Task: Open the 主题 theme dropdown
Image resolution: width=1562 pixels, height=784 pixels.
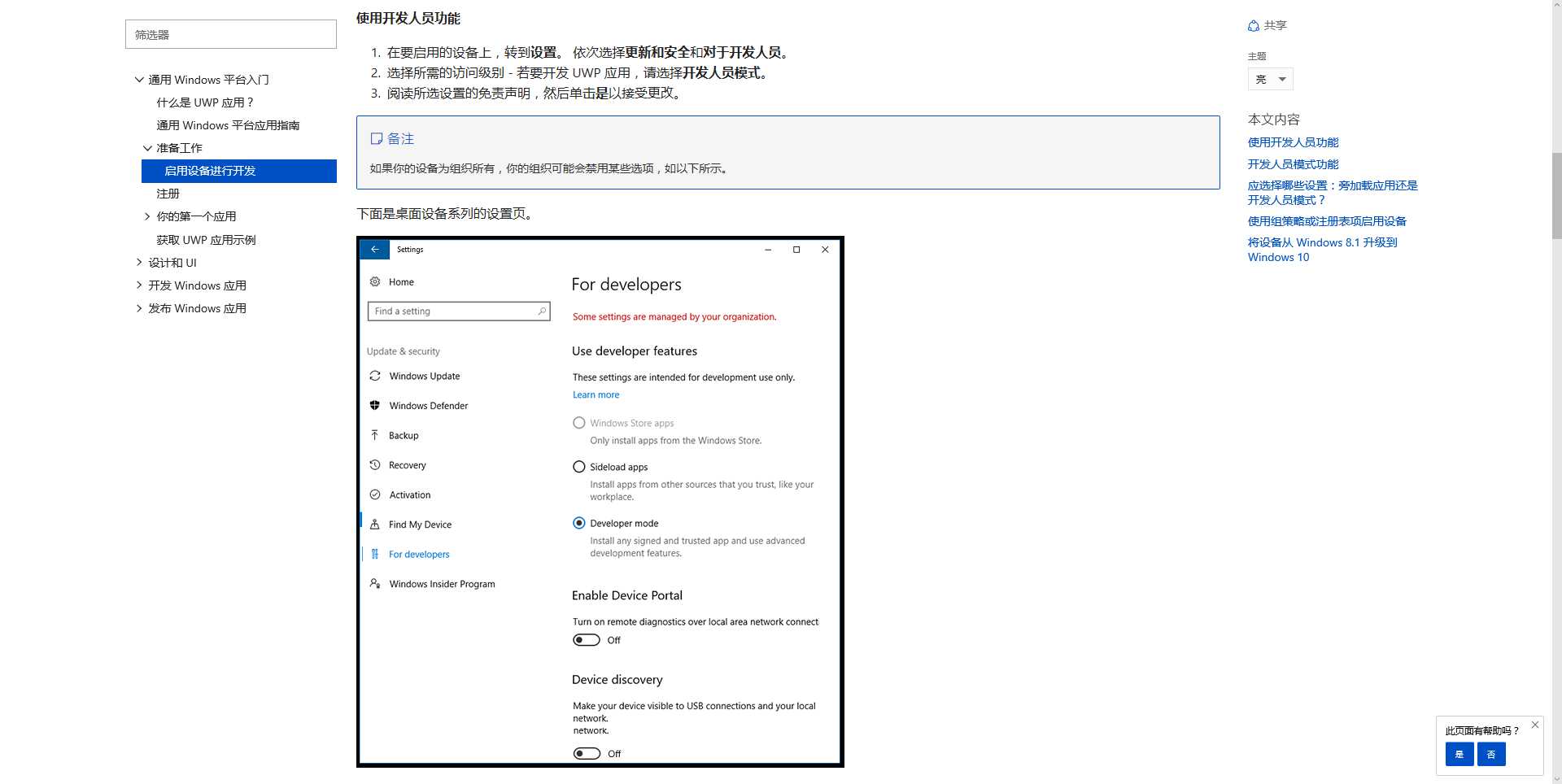Action: tap(1270, 79)
